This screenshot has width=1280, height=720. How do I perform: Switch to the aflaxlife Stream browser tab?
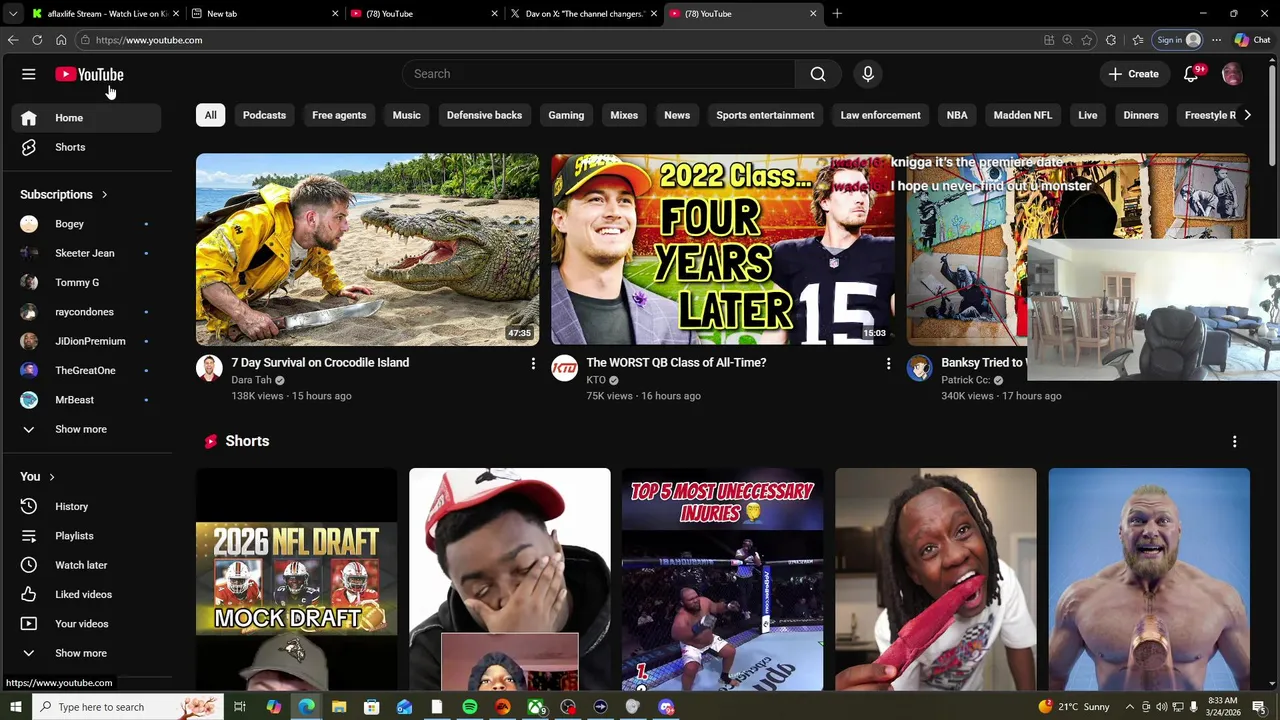tap(104, 14)
